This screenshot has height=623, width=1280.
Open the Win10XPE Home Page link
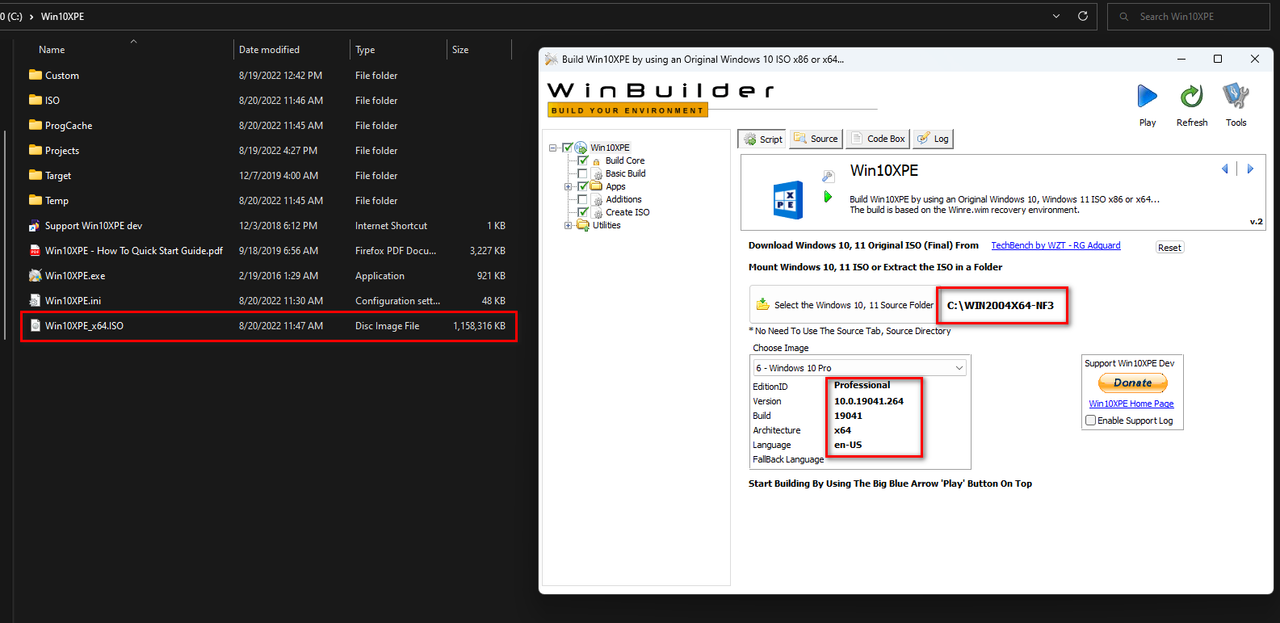point(1131,404)
